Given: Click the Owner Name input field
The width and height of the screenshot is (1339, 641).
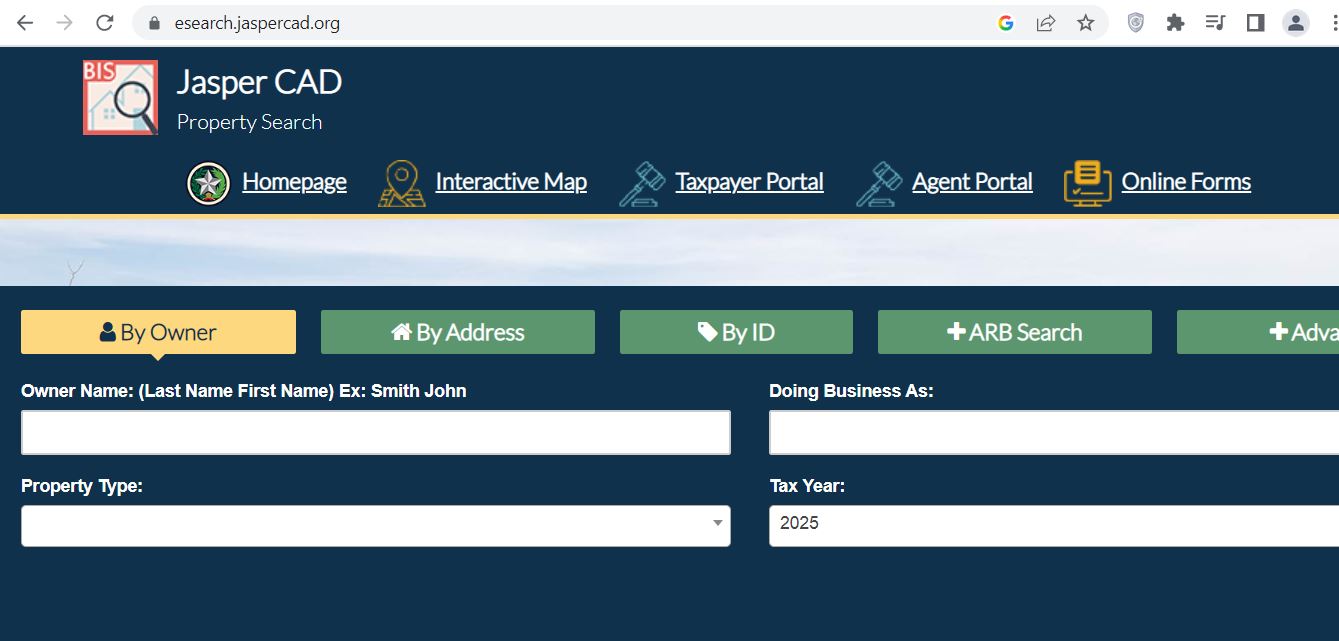Looking at the screenshot, I should tap(376, 432).
